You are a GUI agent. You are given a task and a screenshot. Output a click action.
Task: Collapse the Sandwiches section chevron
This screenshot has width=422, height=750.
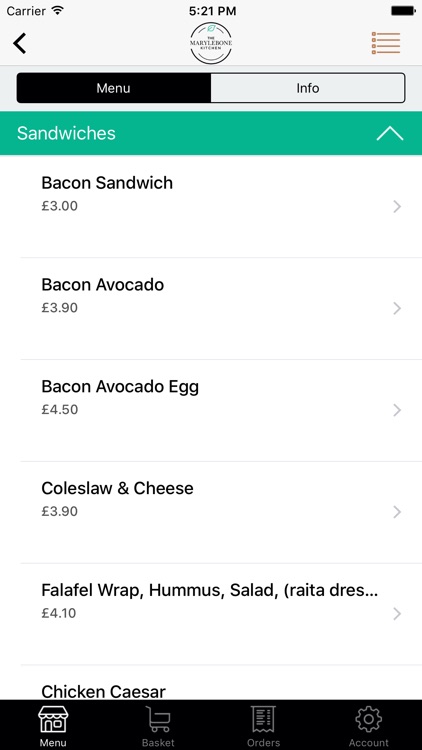(x=390, y=133)
